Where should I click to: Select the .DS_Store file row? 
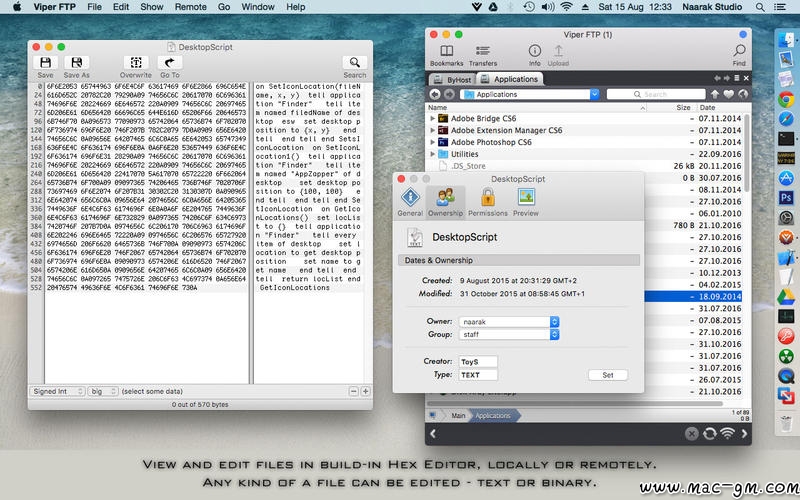click(x=585, y=166)
